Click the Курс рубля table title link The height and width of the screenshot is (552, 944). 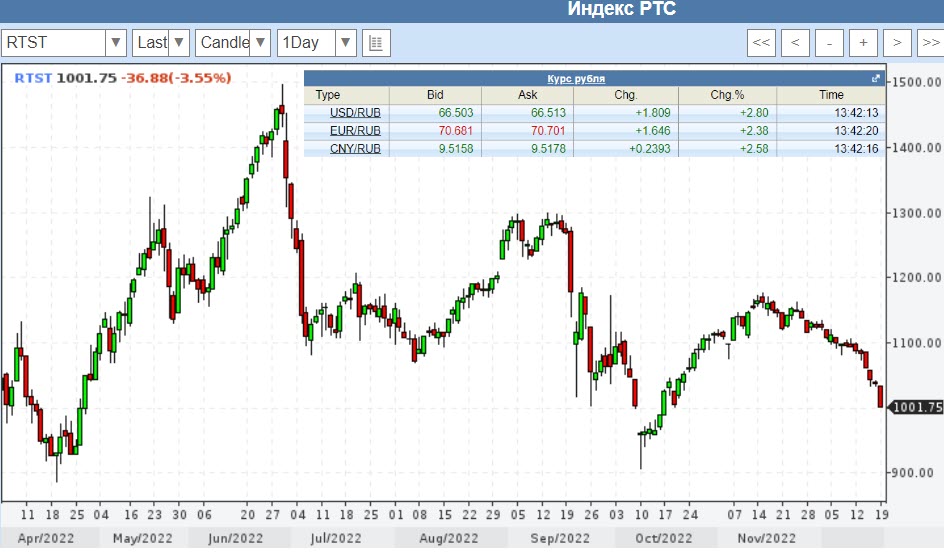(575, 78)
